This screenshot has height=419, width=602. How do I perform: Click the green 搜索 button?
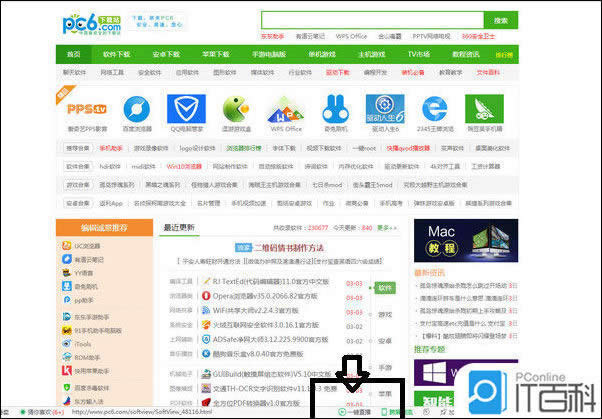[x=501, y=20]
